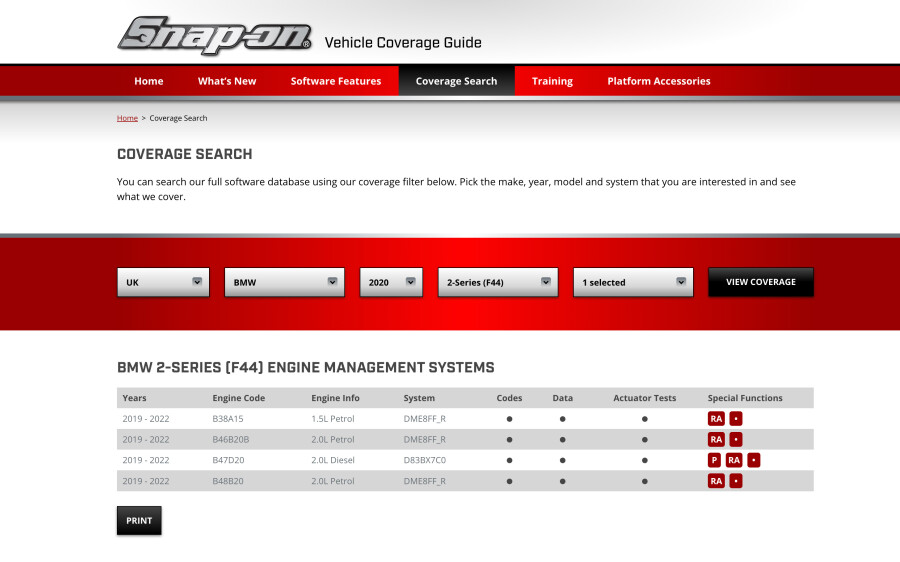Click the dot badge in the B47D20 row
Image resolution: width=900 pixels, height=562 pixels.
click(754, 460)
